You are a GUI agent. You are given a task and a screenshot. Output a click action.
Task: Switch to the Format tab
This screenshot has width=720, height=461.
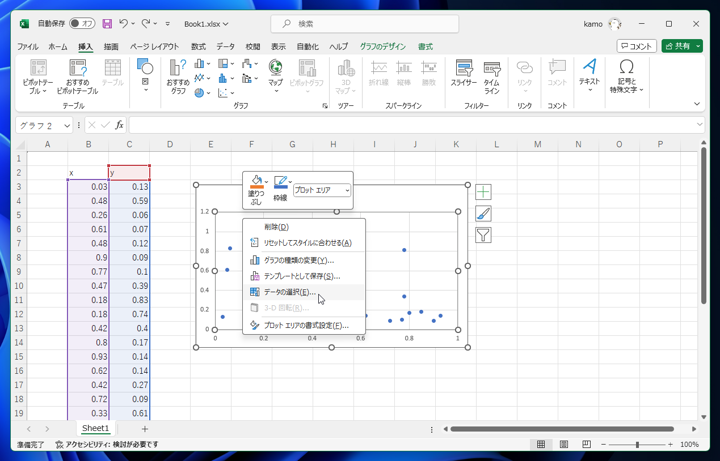coord(425,46)
